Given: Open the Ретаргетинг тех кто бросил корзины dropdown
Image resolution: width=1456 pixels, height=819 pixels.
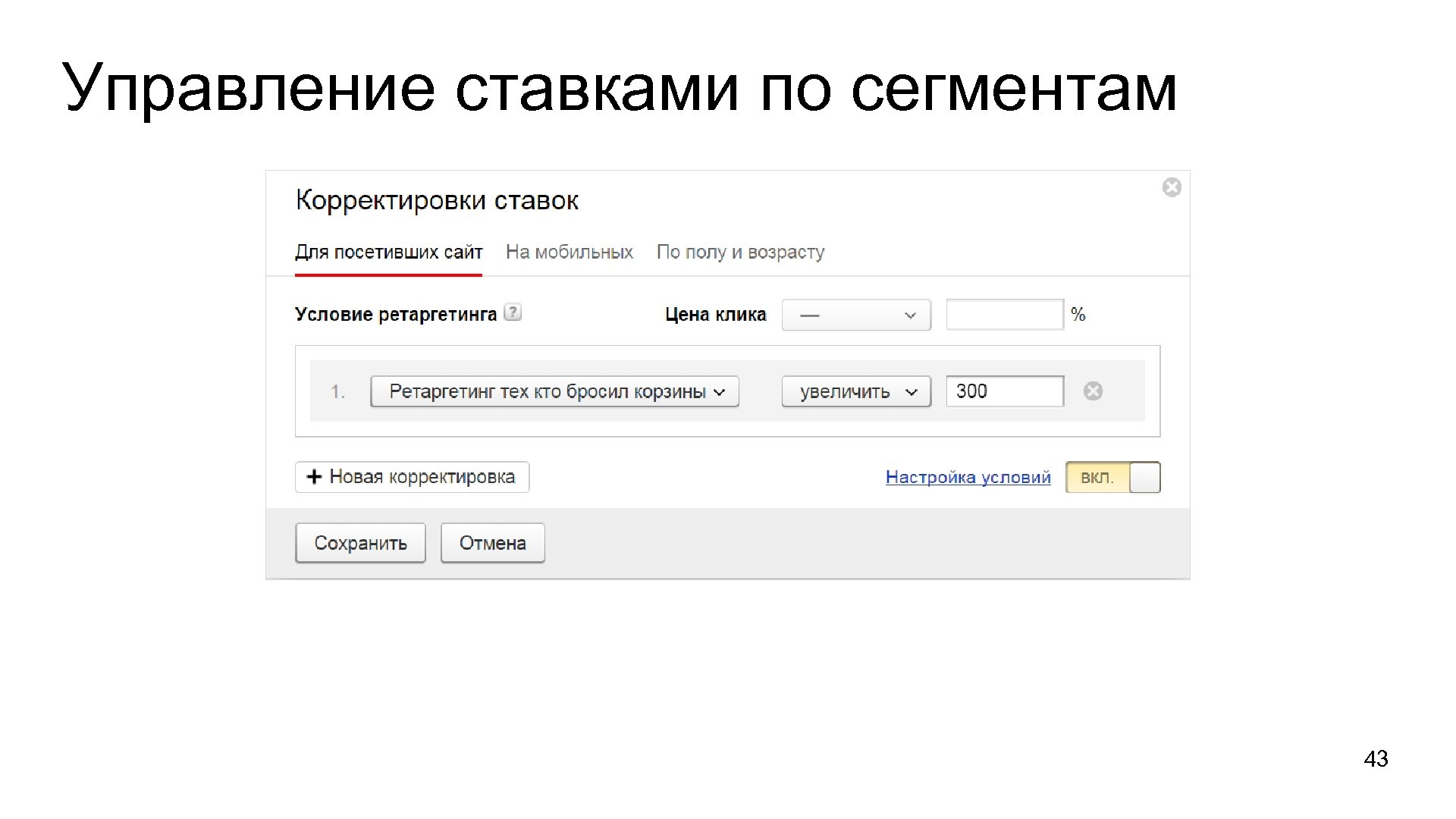Looking at the screenshot, I should [x=554, y=391].
